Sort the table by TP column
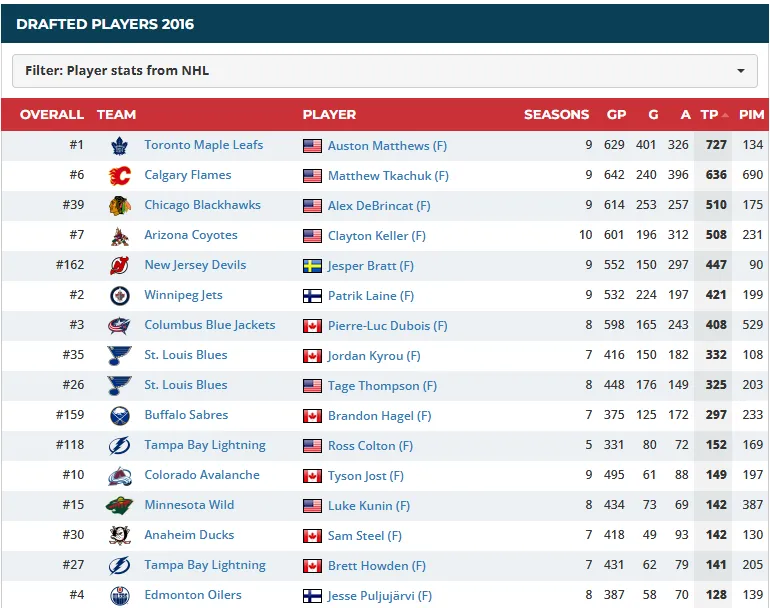This screenshot has width=770, height=608. [709, 114]
